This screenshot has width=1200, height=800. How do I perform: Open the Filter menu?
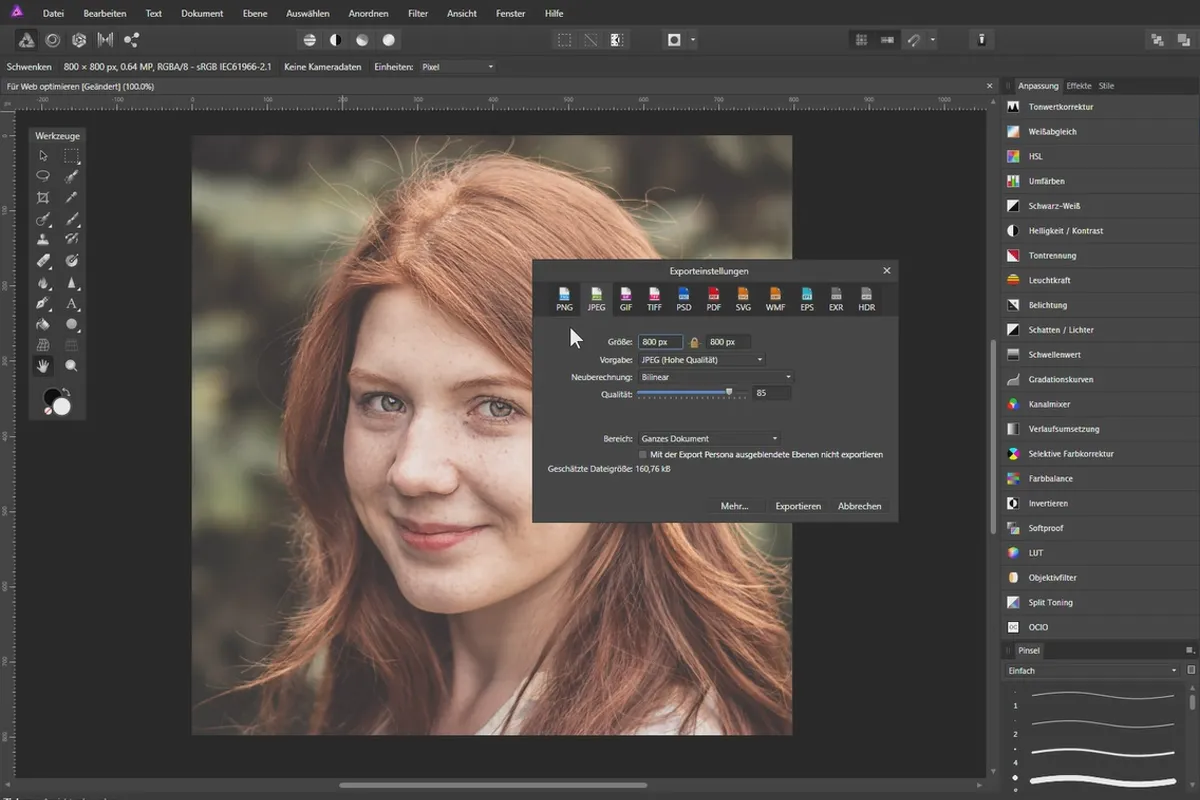pyautogui.click(x=418, y=14)
